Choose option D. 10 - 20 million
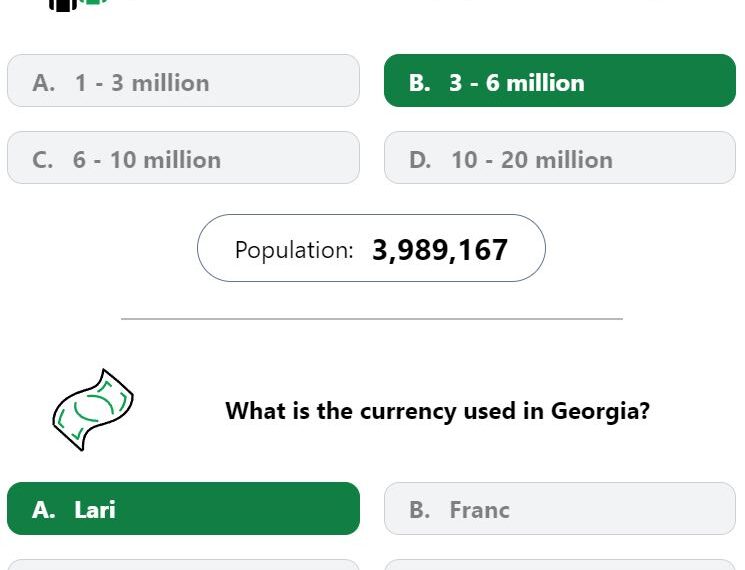 560,158
